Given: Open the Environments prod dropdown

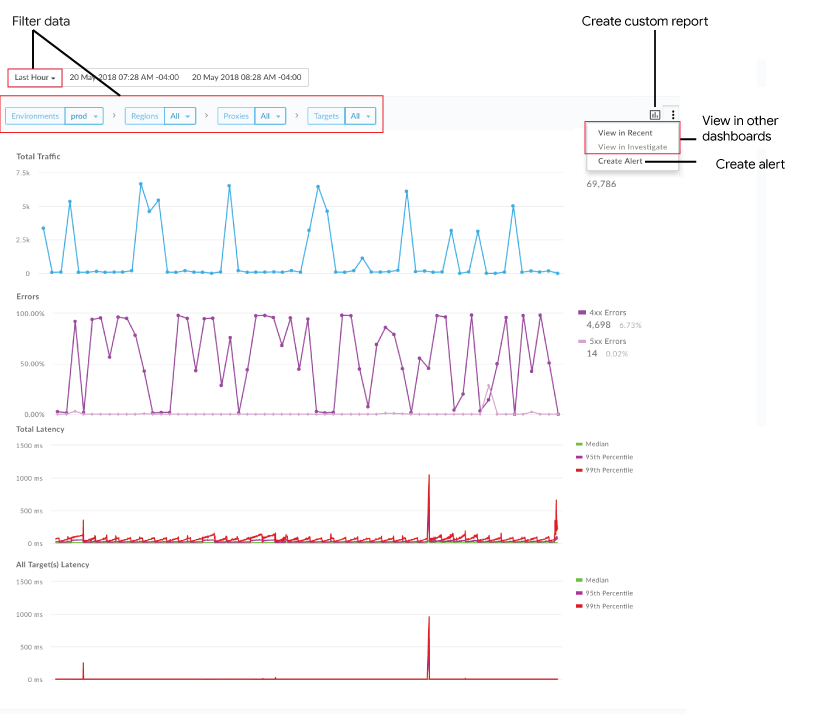Looking at the screenshot, I should pyautogui.click(x=83, y=116).
